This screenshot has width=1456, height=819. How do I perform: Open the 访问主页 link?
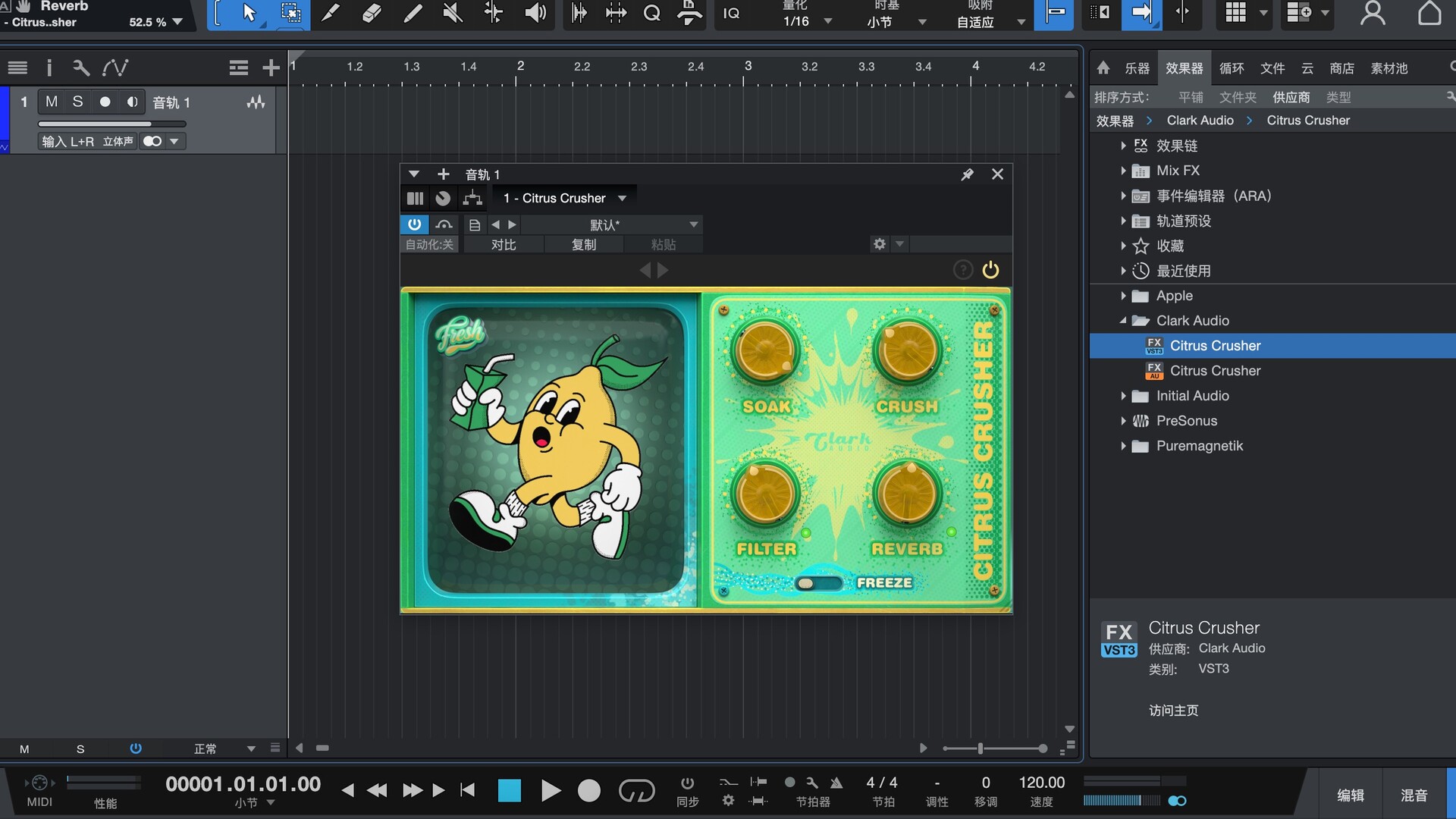tap(1173, 711)
